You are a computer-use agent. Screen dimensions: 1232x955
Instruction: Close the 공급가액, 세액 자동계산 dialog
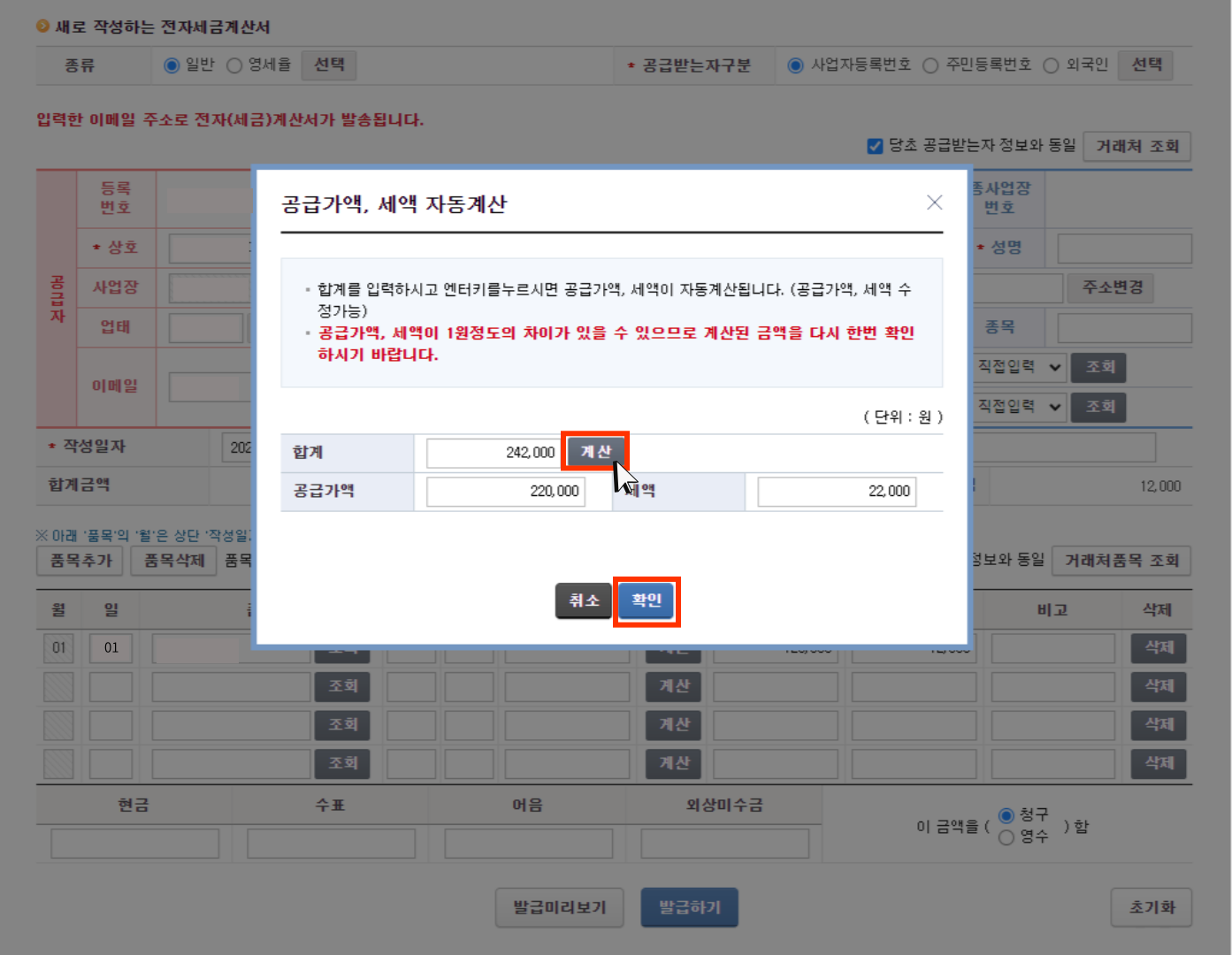(934, 202)
